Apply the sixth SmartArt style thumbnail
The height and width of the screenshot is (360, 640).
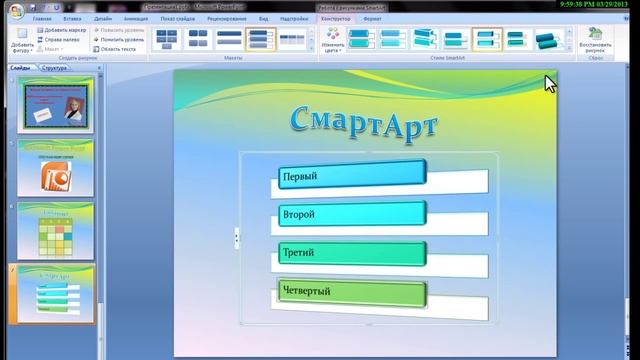[518, 39]
